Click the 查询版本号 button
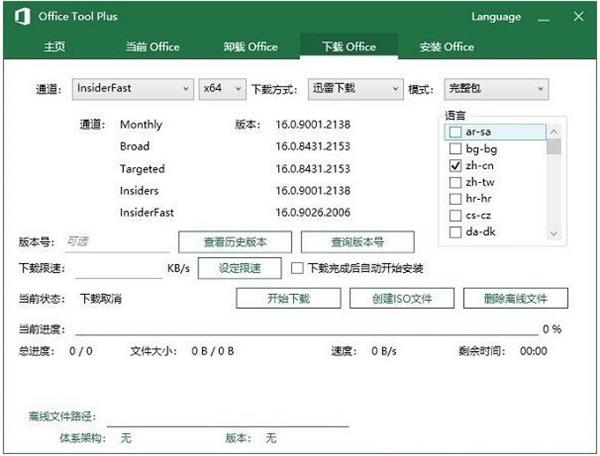The image size is (600, 456). 357,242
